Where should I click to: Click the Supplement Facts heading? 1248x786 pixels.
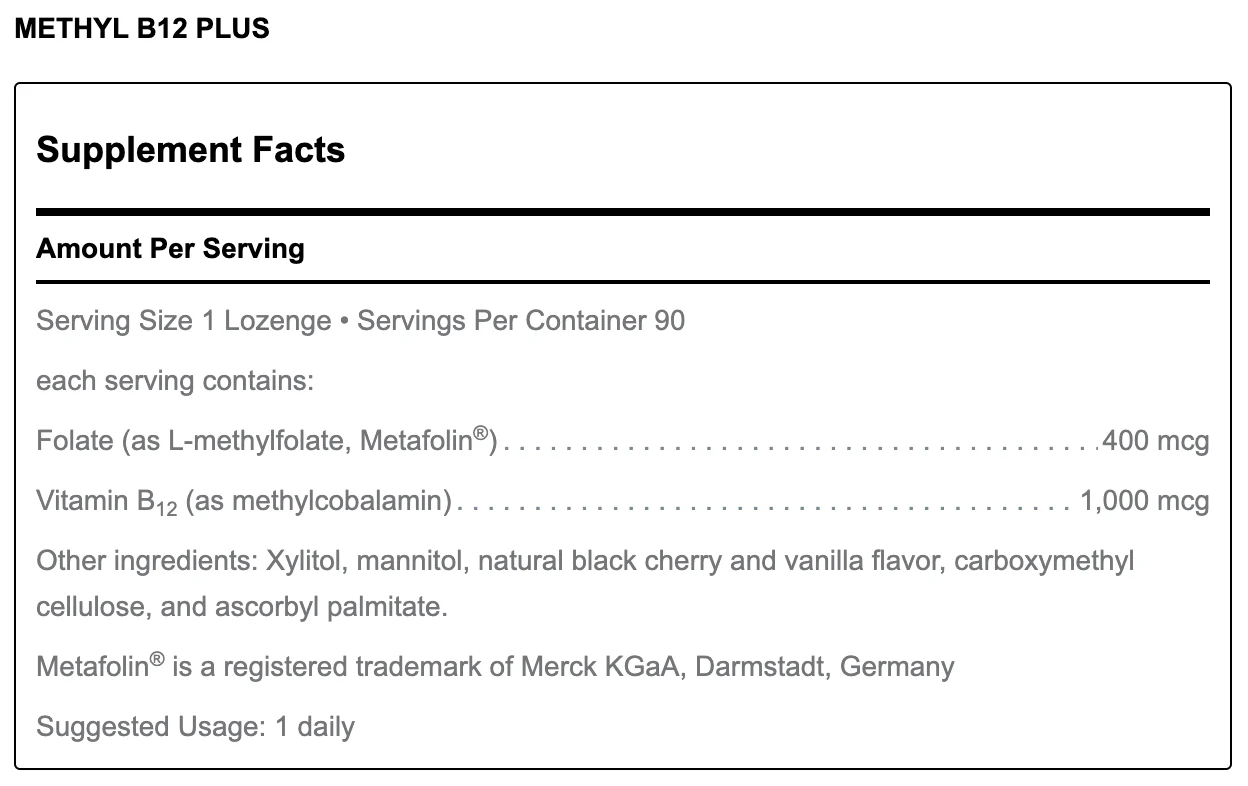[x=190, y=150]
